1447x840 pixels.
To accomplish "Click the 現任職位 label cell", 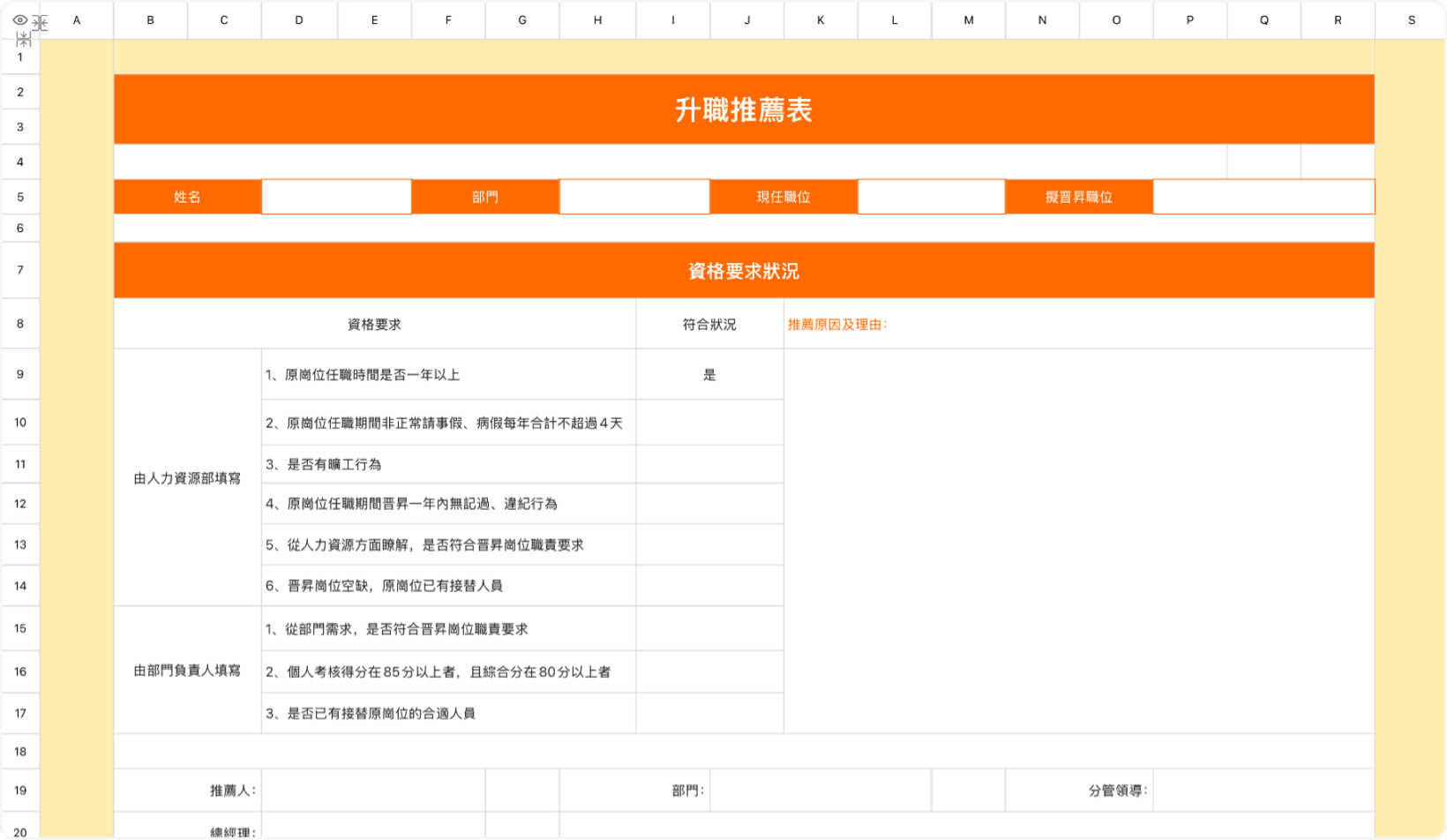I will tap(783, 197).
